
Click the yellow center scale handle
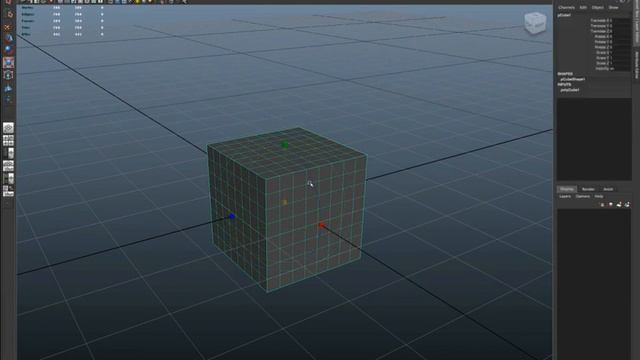point(284,202)
